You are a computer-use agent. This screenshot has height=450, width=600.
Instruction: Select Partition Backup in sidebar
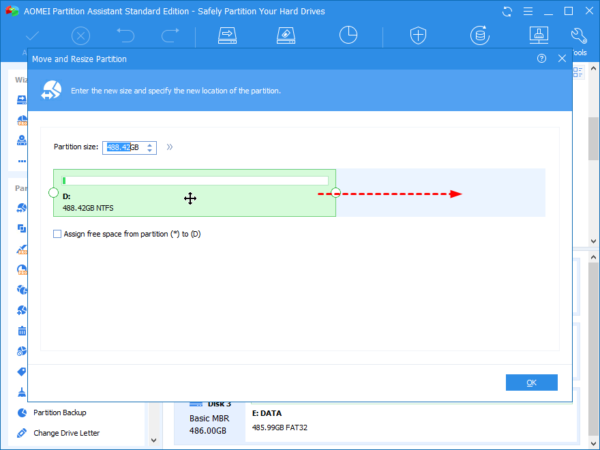pos(60,412)
